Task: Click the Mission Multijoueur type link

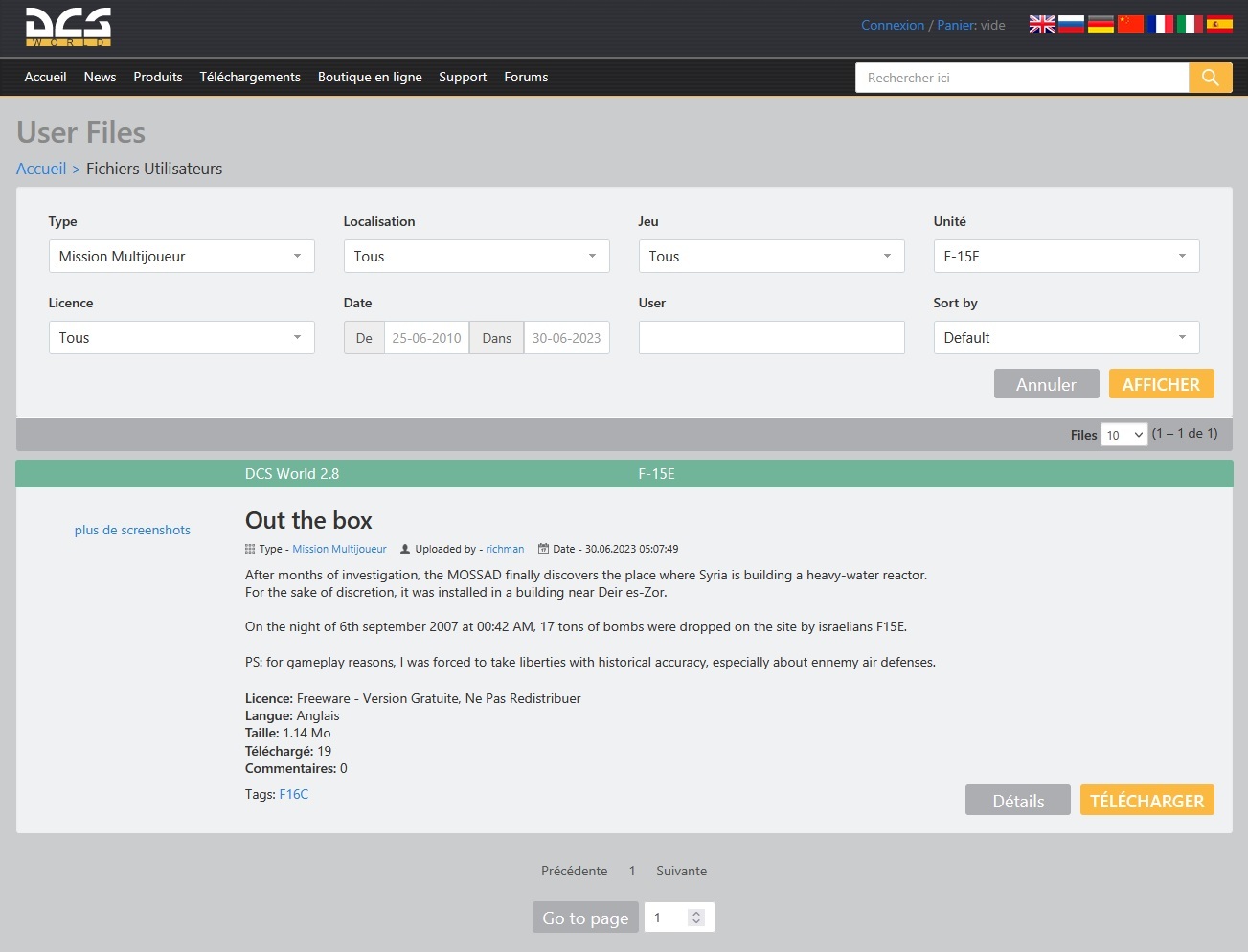Action: [x=340, y=550]
